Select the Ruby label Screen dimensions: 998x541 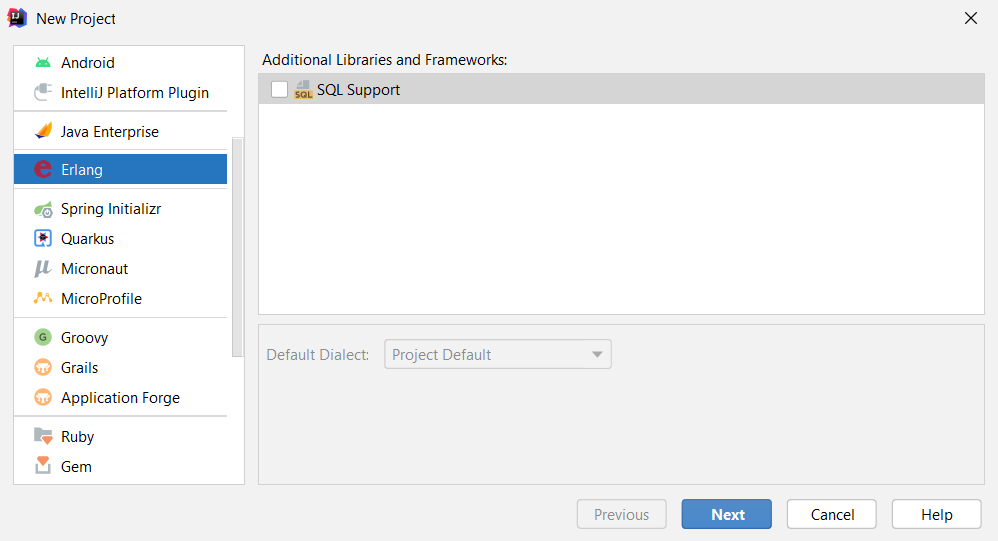point(78,437)
